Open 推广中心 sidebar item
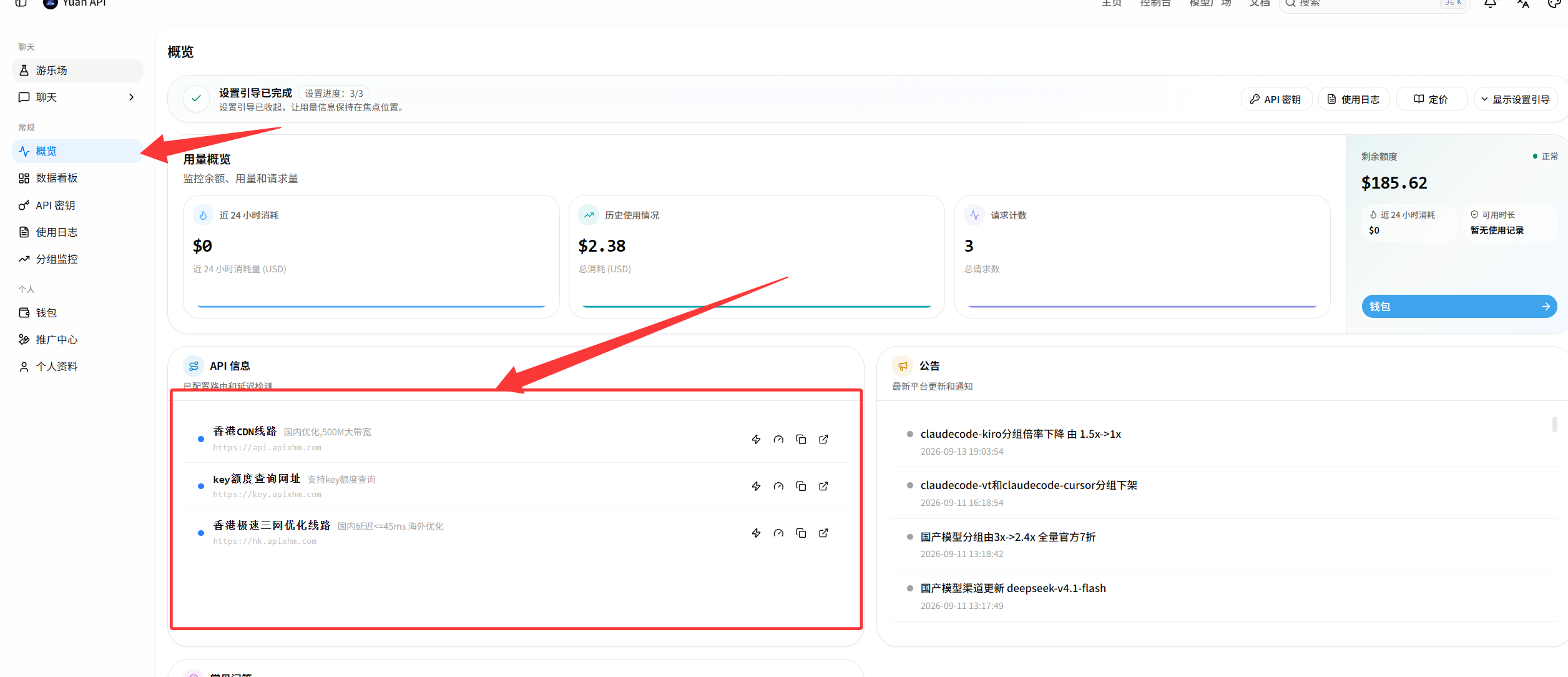 77,340
